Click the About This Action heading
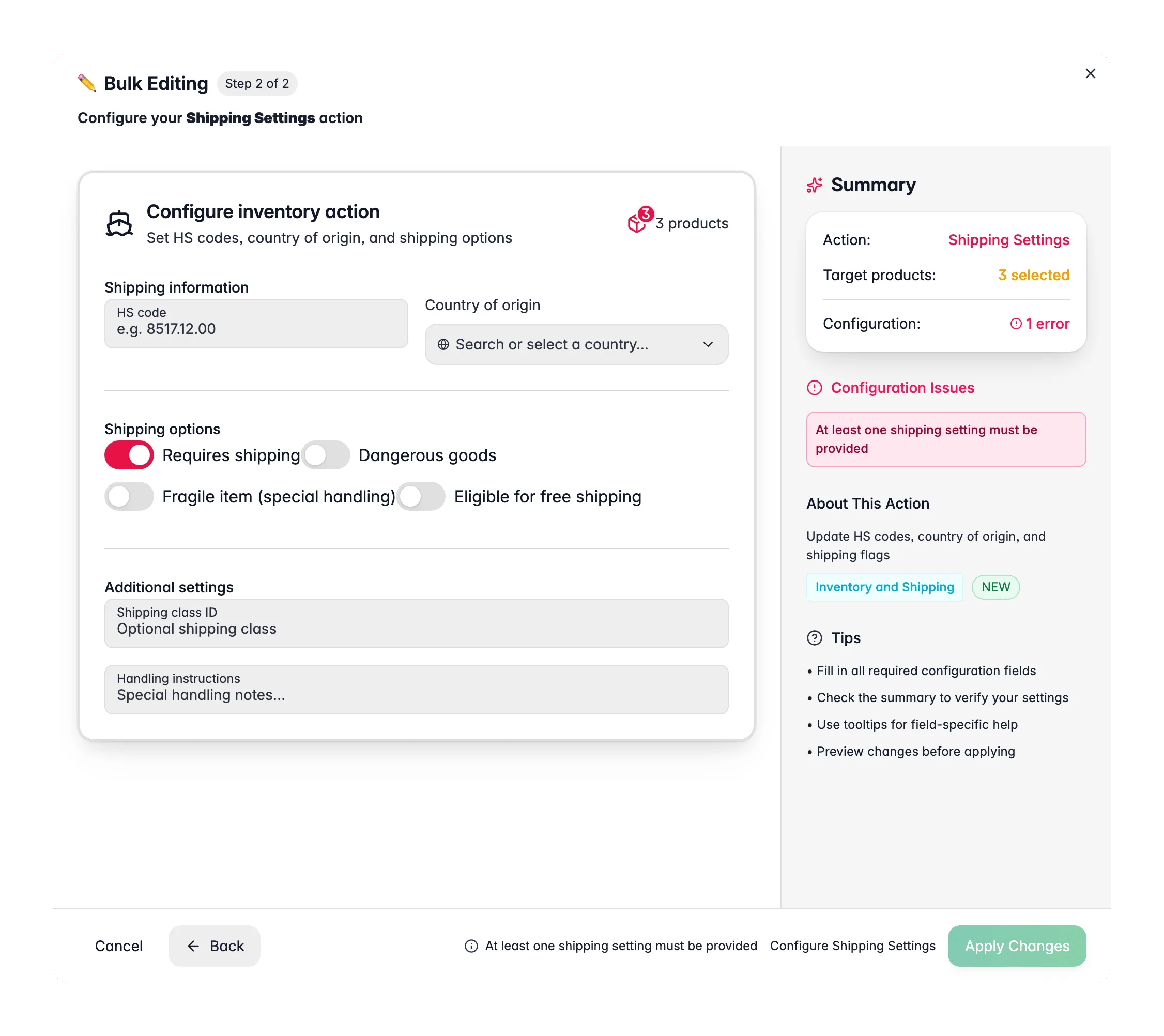Screen dimensions: 1164x1036 pyautogui.click(x=867, y=504)
